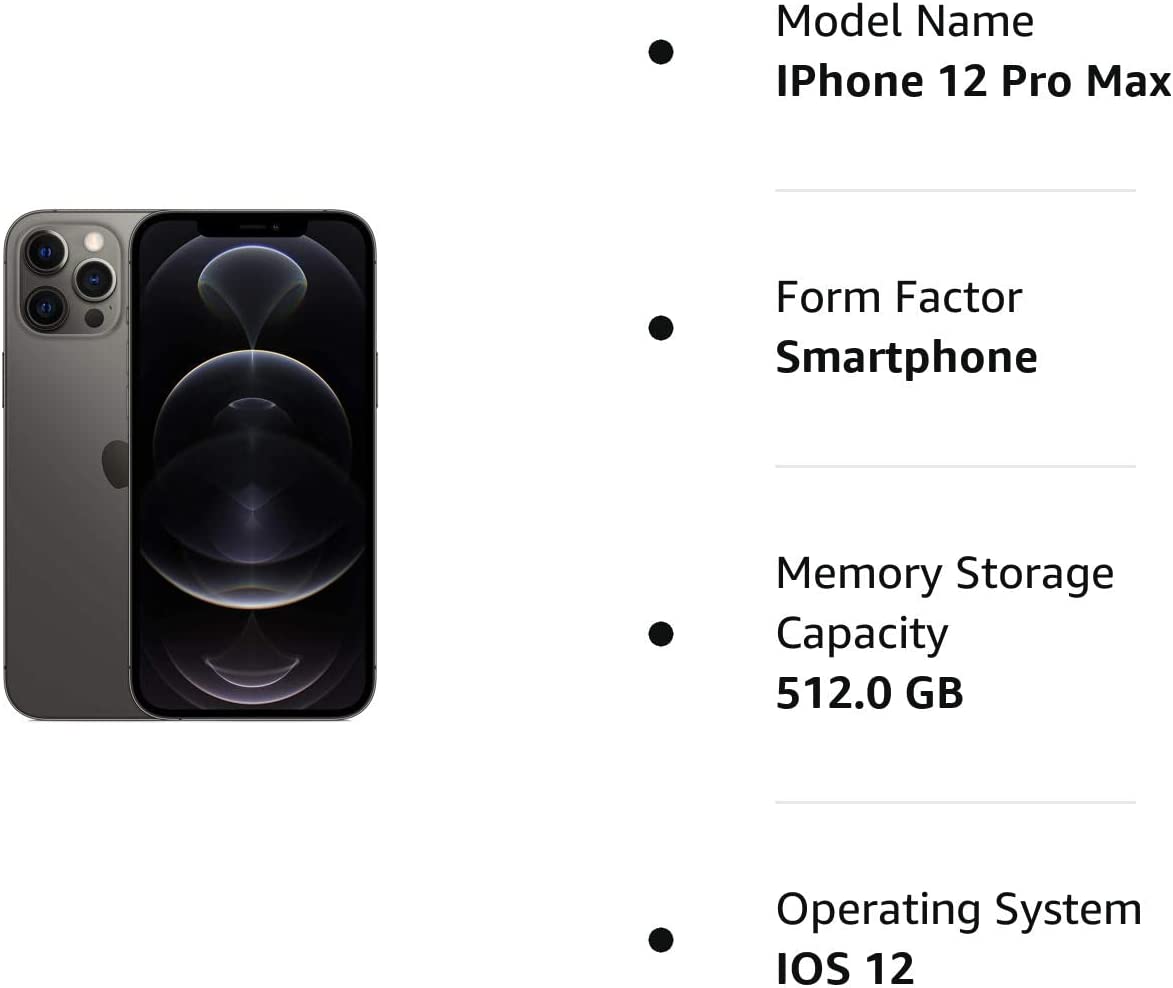Select the "Operating System" label
The image size is (1173, 988).
coord(958,909)
